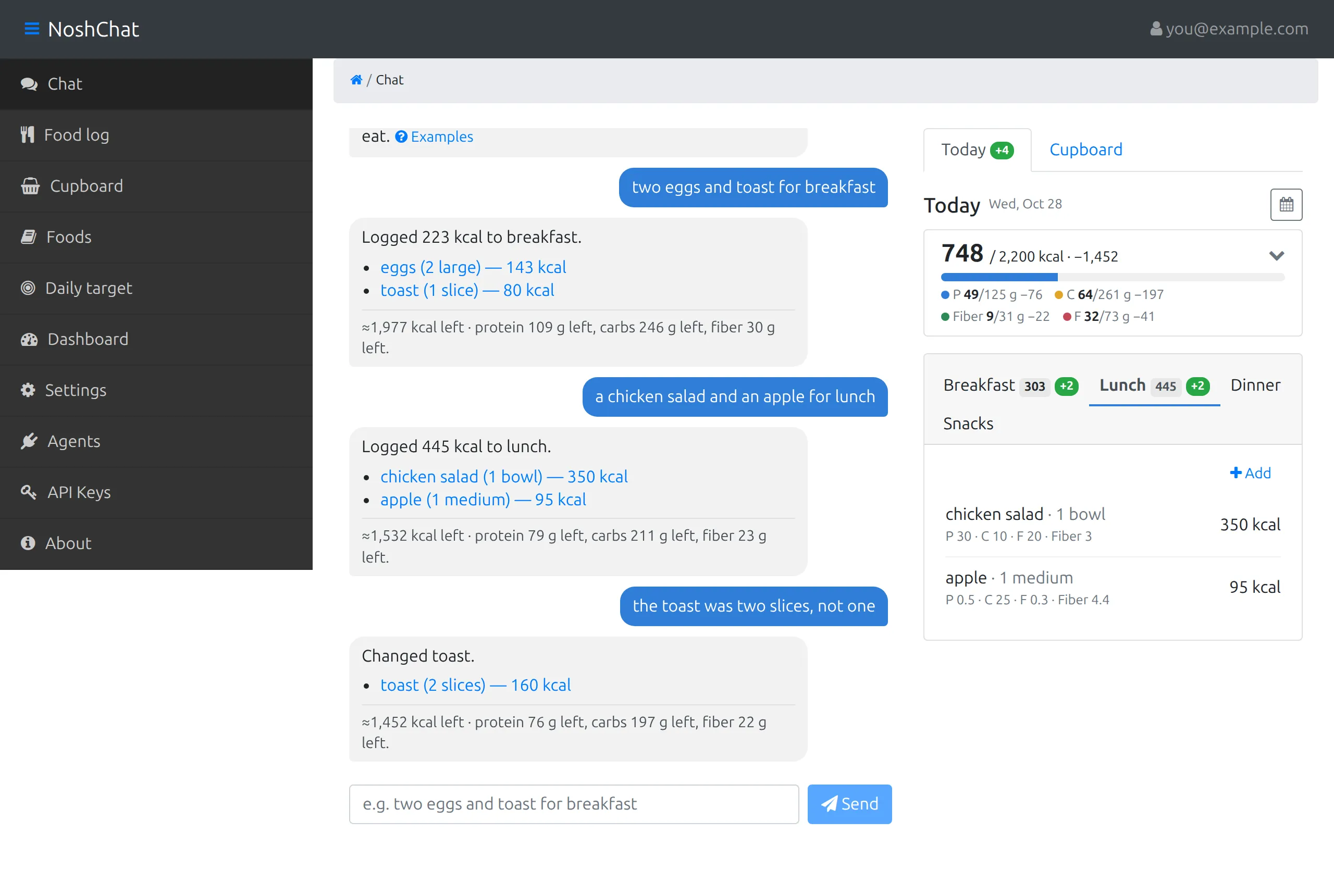This screenshot has height=896, width=1334.
Task: Open Food log from sidebar
Action: (x=156, y=135)
